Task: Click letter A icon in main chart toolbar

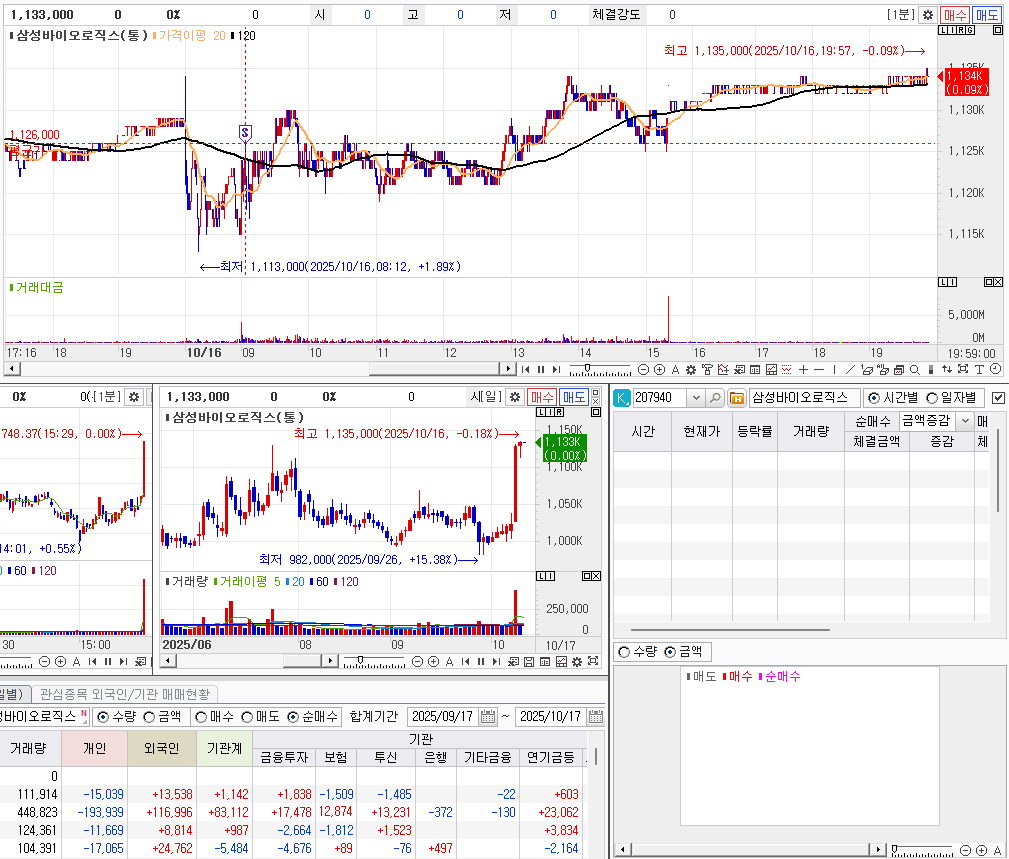Action: tap(675, 369)
